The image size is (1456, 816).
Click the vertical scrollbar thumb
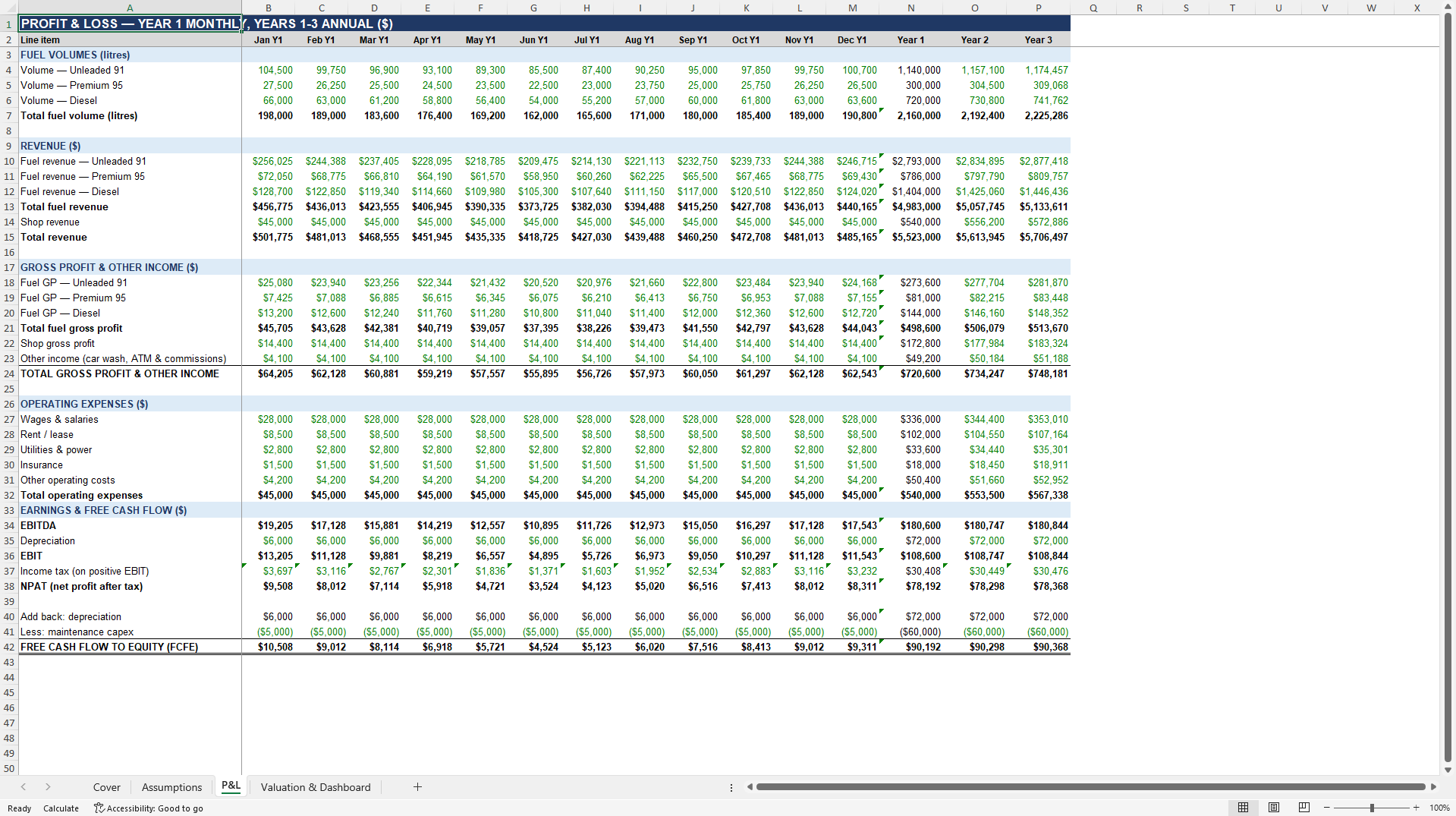[1448, 387]
